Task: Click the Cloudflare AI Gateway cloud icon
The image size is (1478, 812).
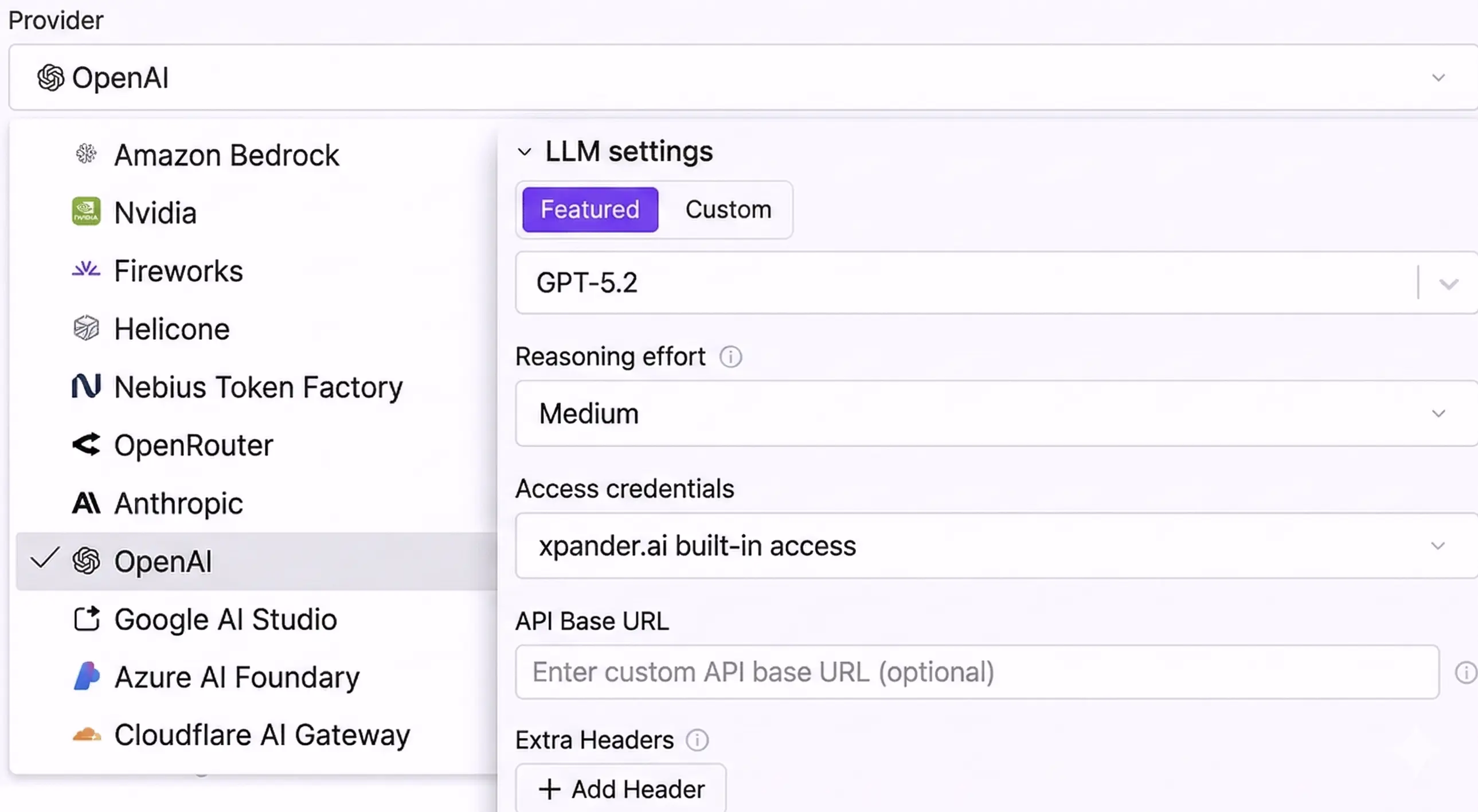Action: (86, 735)
